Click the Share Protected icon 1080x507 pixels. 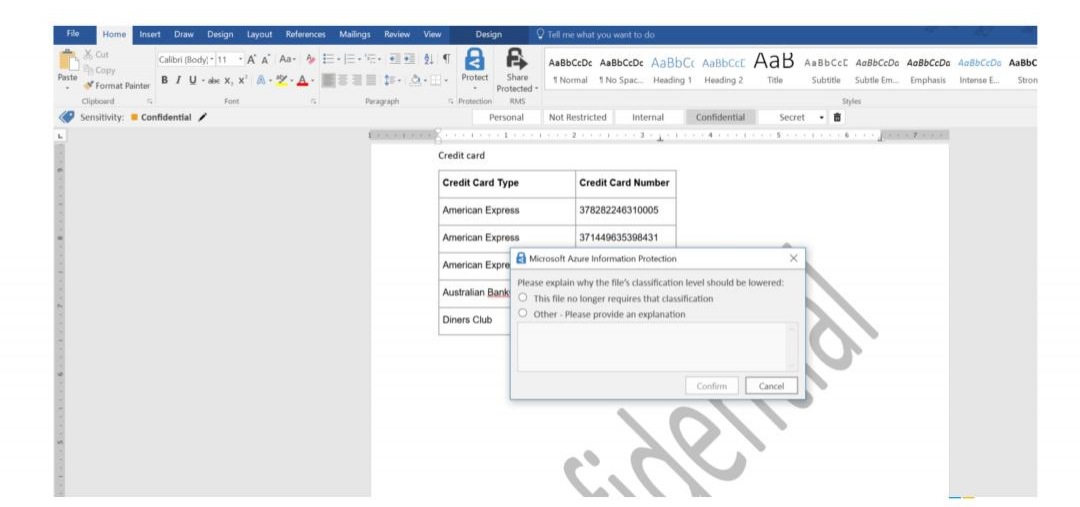517,59
